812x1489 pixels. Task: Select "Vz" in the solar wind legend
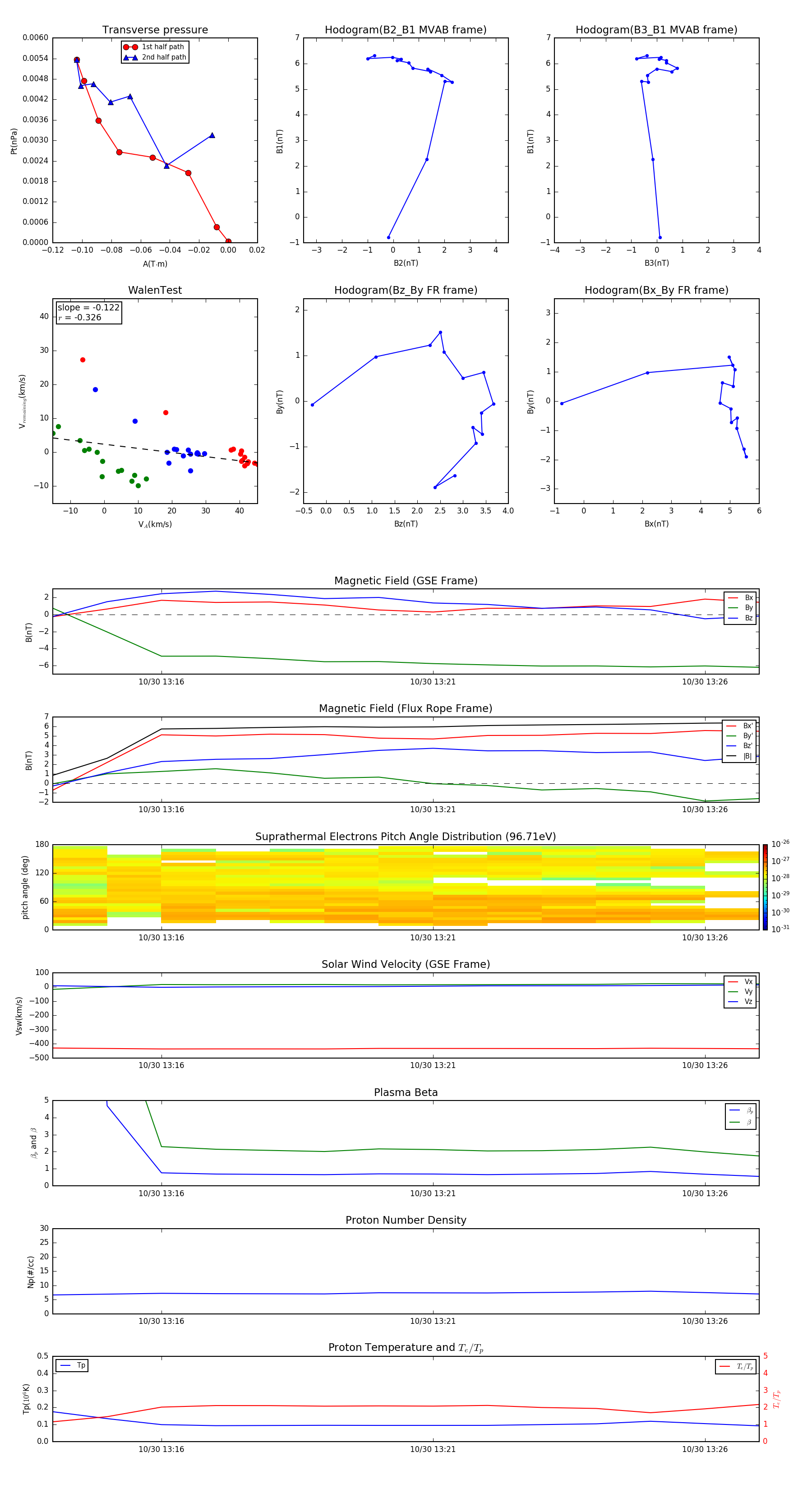[x=740, y=1002]
